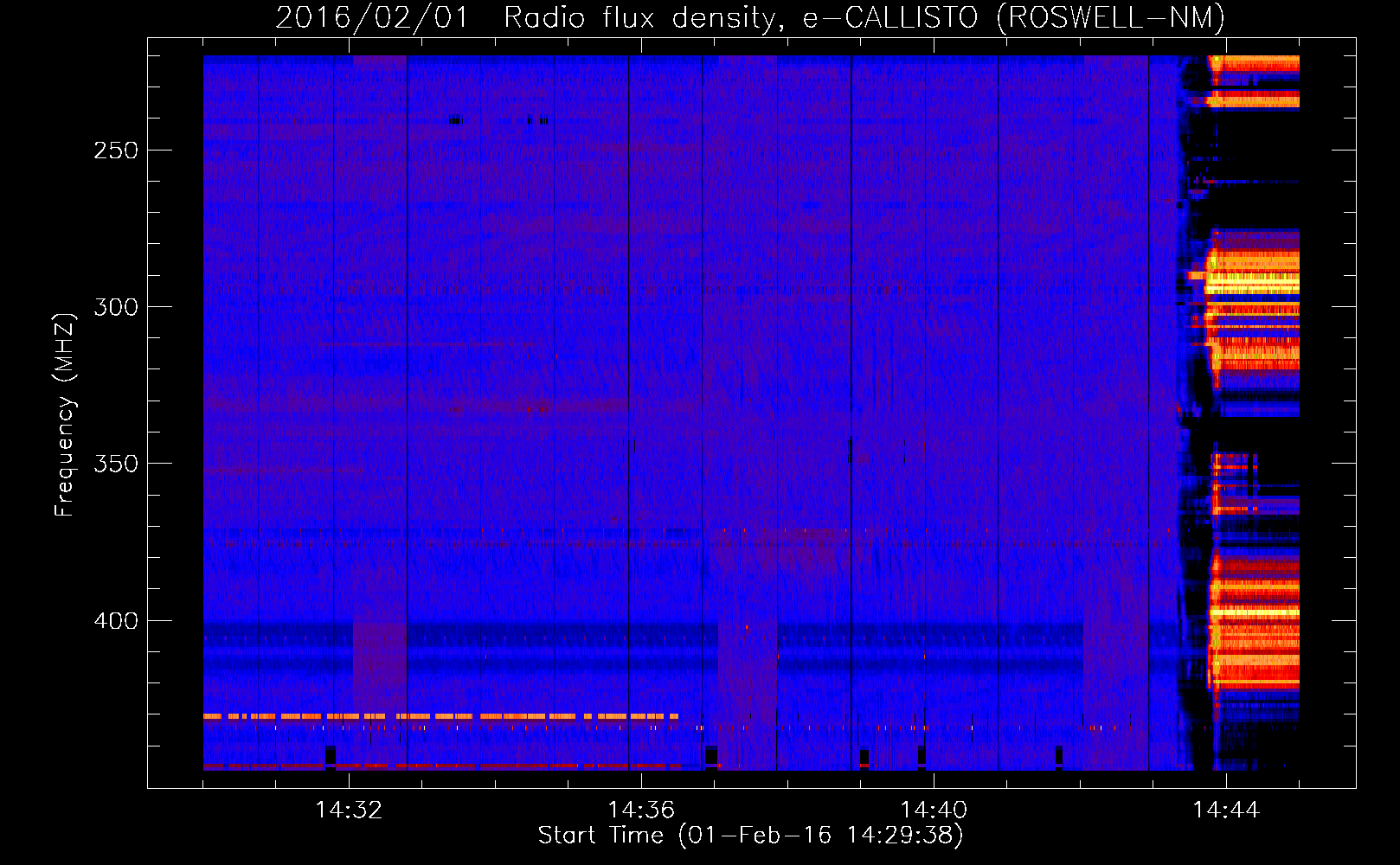Click the 14:40 time tick label
This screenshot has width=1400, height=865.
pyautogui.click(x=934, y=810)
